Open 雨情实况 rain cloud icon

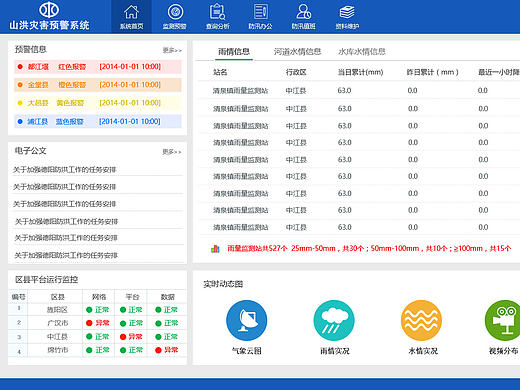coord(334,320)
